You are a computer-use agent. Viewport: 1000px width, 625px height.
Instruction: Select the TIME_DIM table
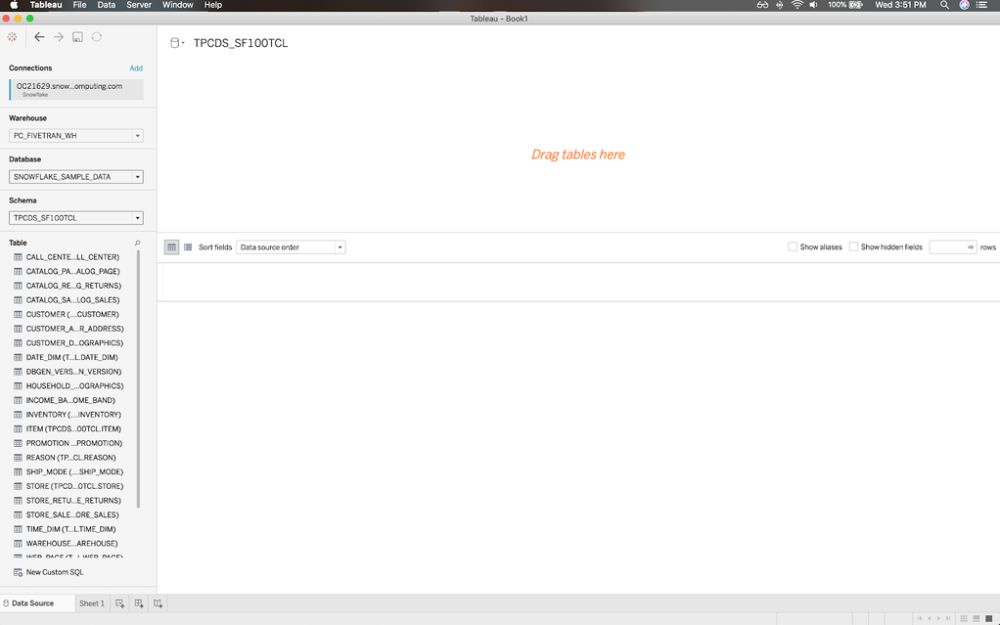[71, 529]
